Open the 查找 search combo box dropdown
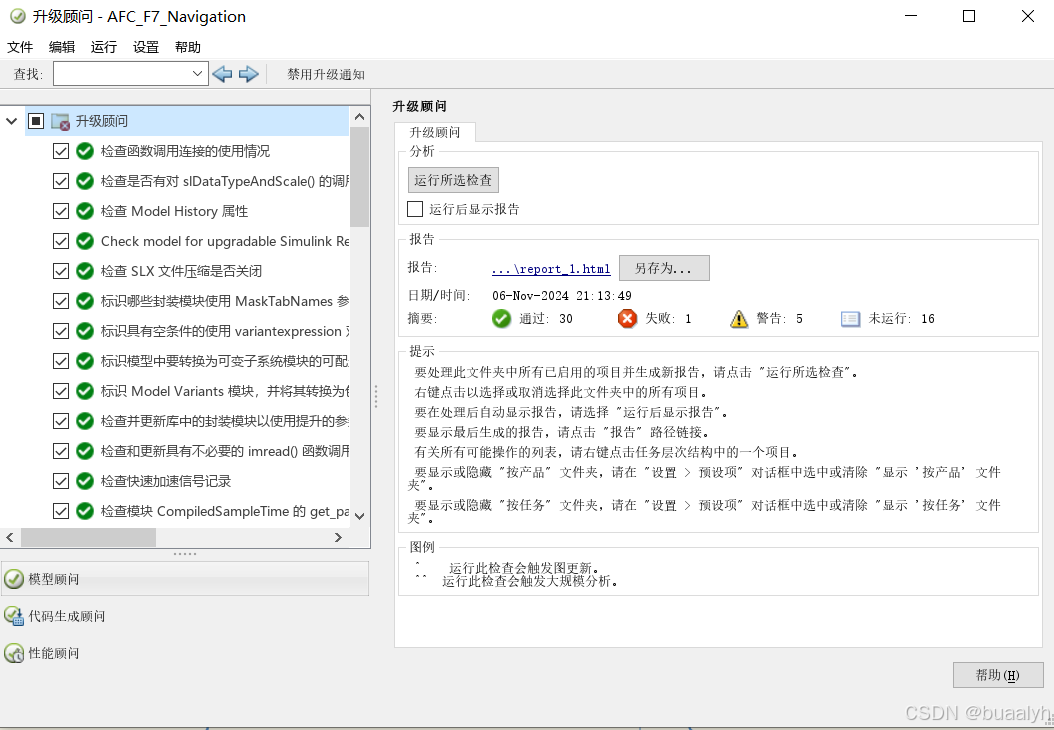This screenshot has width=1054, height=730. (x=197, y=73)
